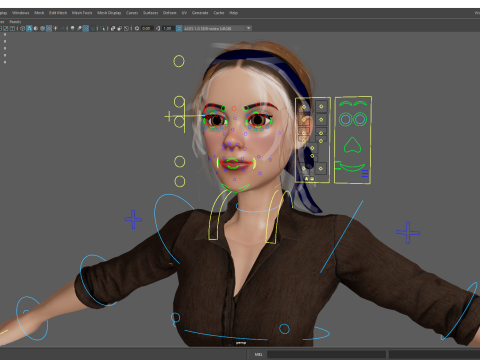The height and width of the screenshot is (360, 480).
Task: Click the exposure value field 0.00
Action: point(147,28)
